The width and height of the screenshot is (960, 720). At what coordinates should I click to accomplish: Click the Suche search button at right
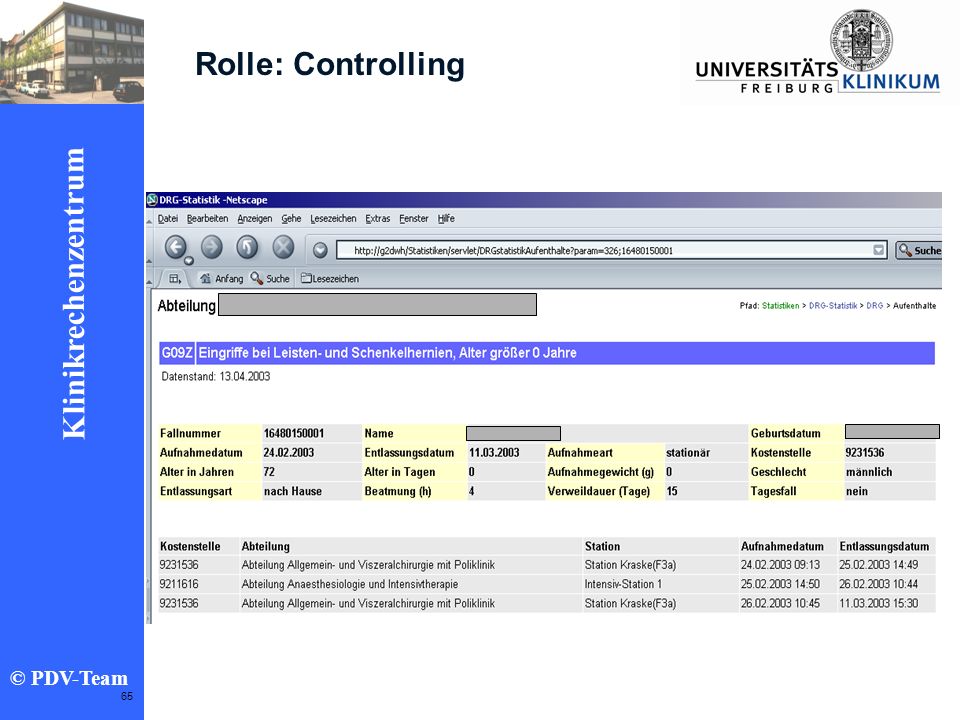[919, 250]
